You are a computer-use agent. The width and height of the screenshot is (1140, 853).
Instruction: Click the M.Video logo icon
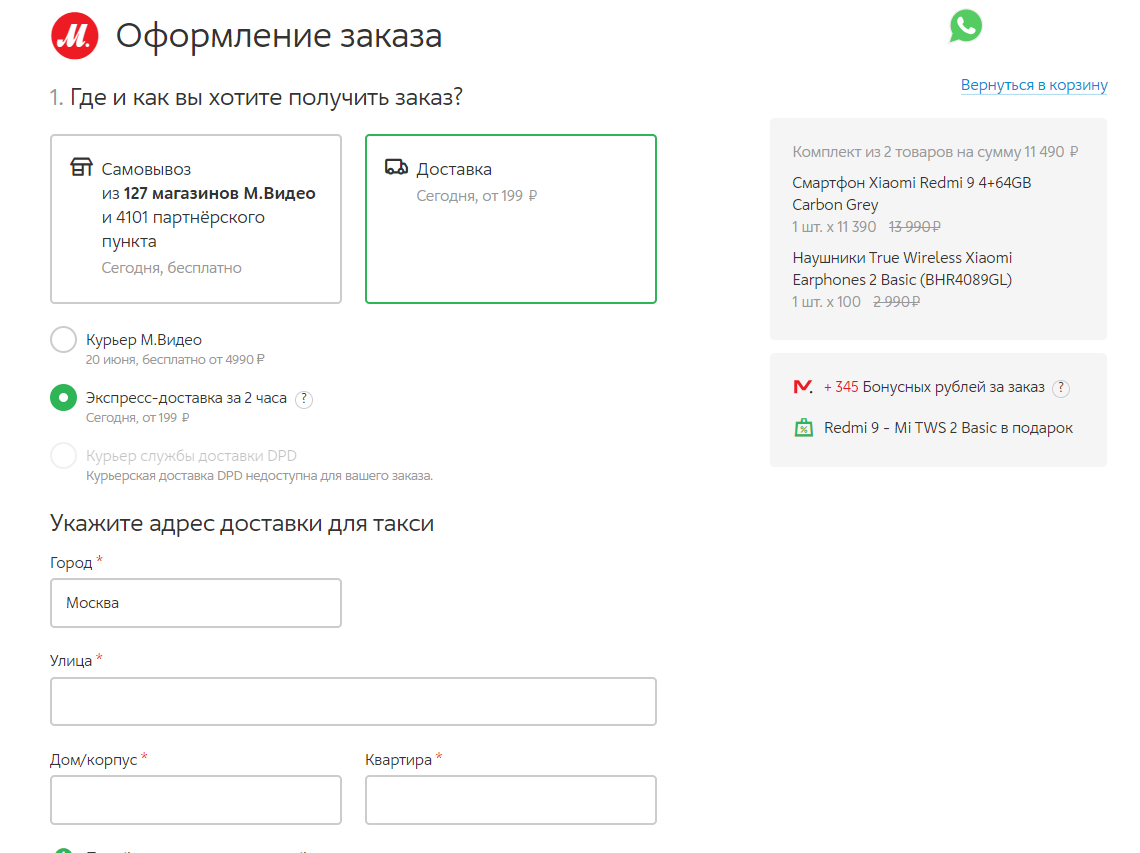(x=73, y=35)
